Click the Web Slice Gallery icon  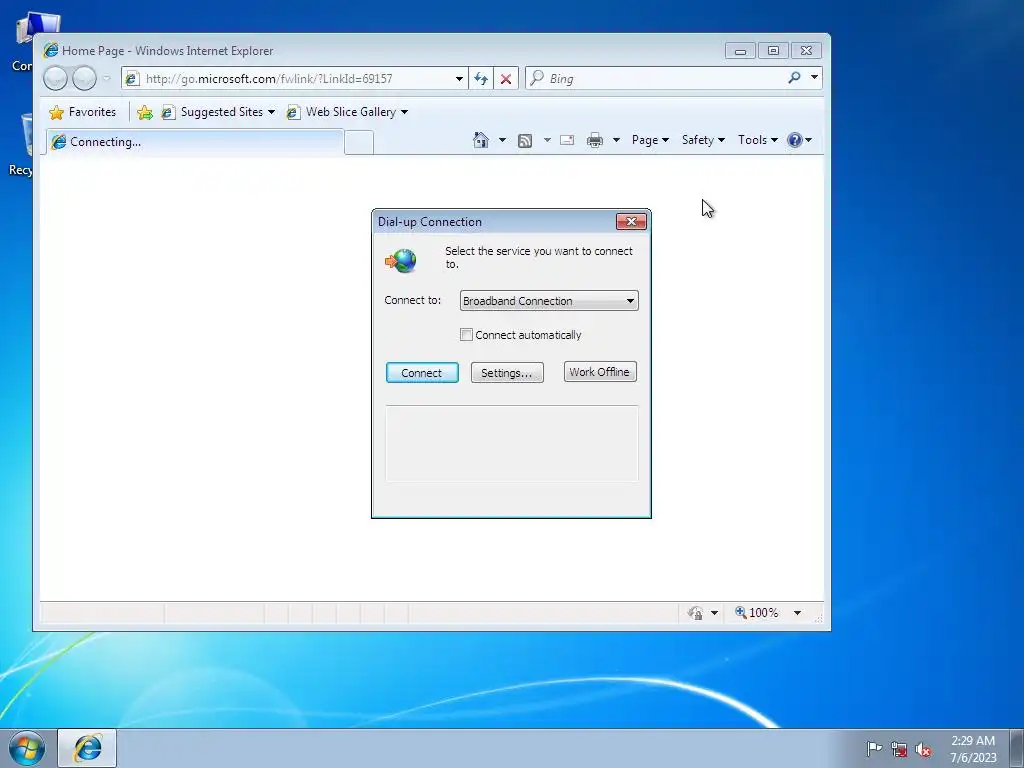point(293,112)
